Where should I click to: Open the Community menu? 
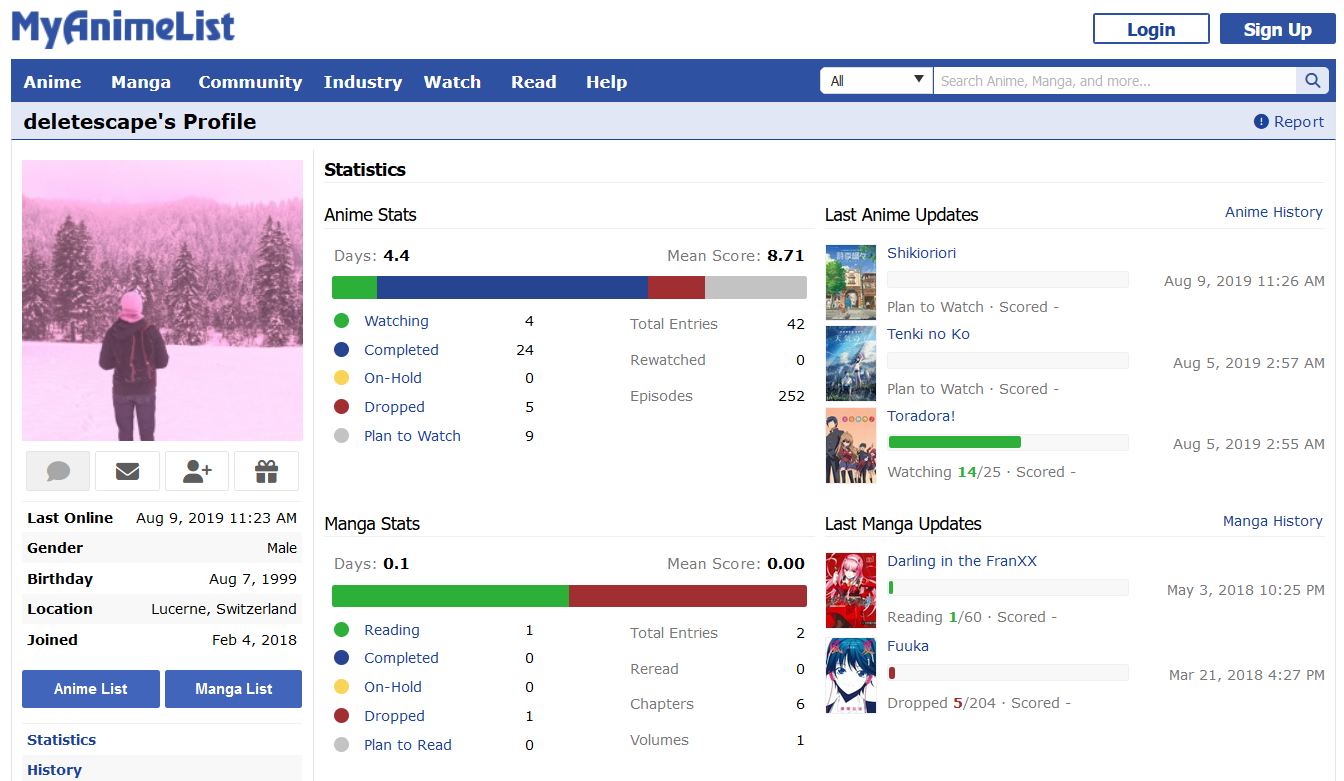(250, 82)
